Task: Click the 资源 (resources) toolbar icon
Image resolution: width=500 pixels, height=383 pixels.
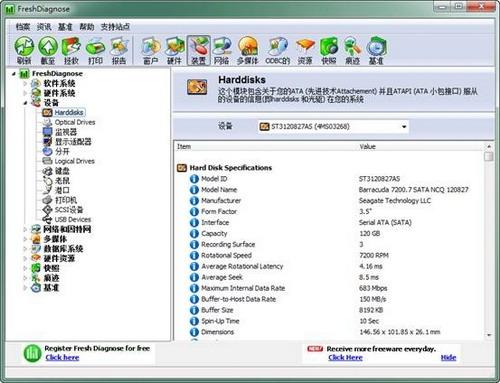Action: [305, 50]
